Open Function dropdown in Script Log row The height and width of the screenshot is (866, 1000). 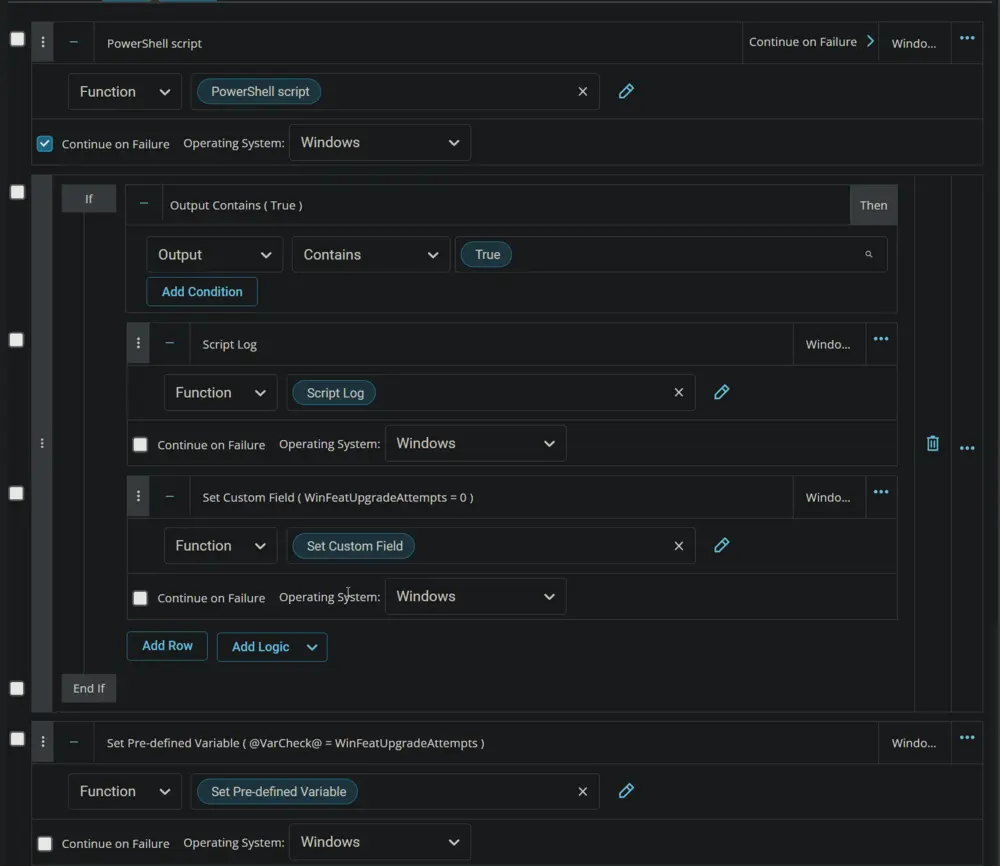(221, 393)
